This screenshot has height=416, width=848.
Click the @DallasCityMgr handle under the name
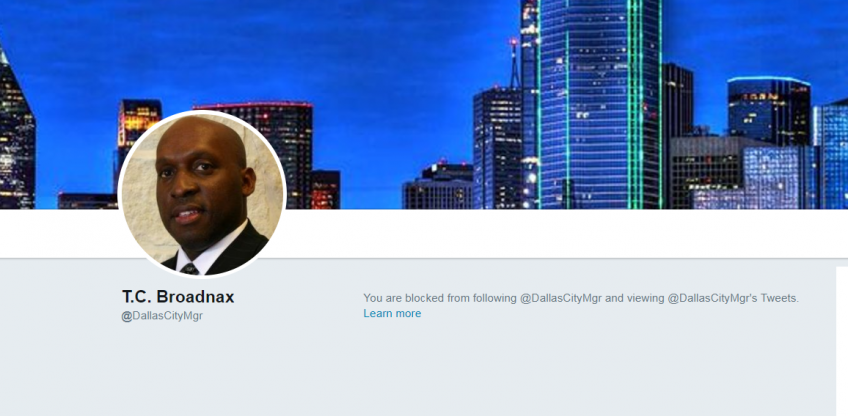coord(162,316)
